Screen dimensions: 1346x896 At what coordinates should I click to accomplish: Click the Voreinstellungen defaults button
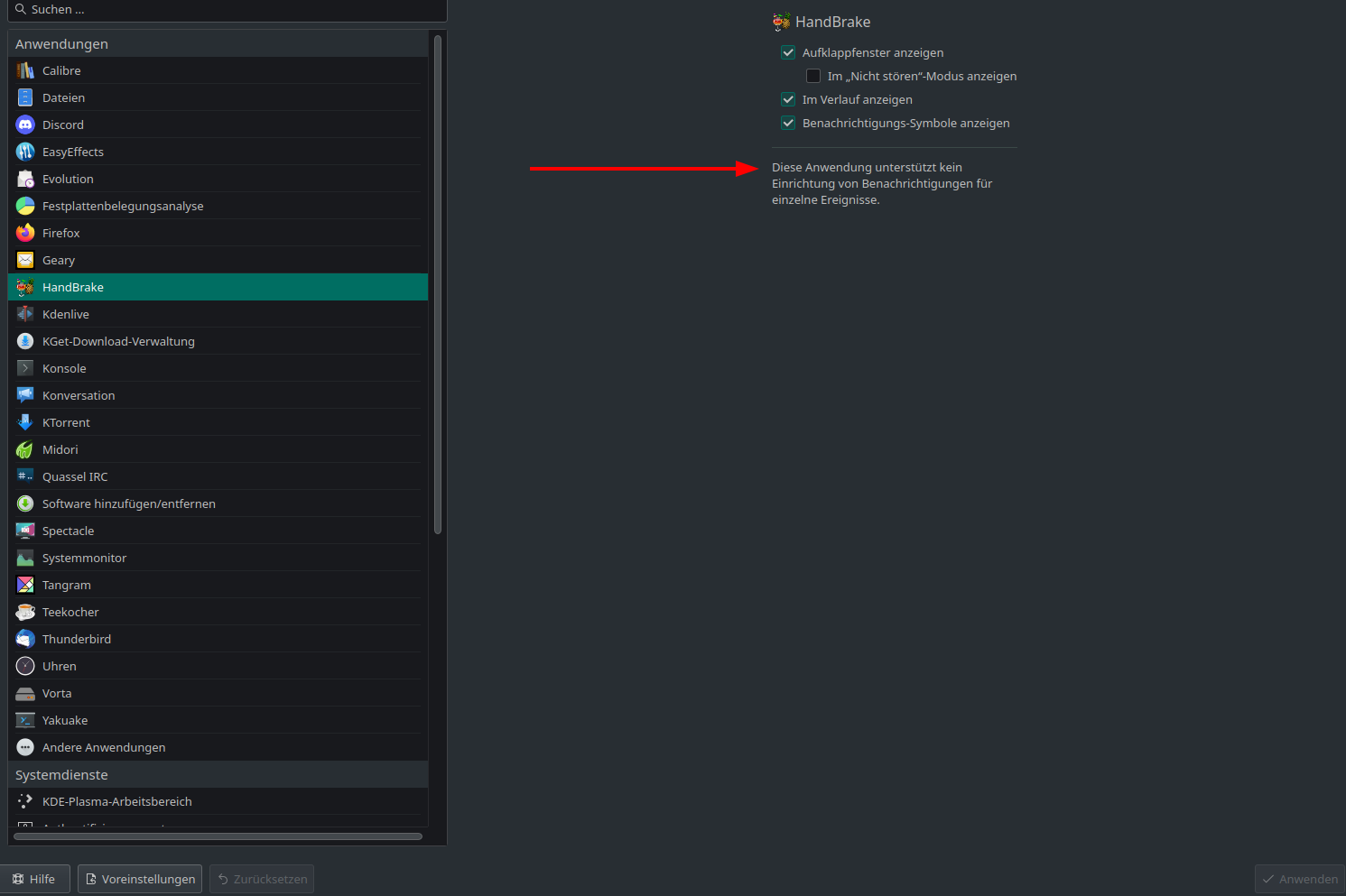[140, 879]
